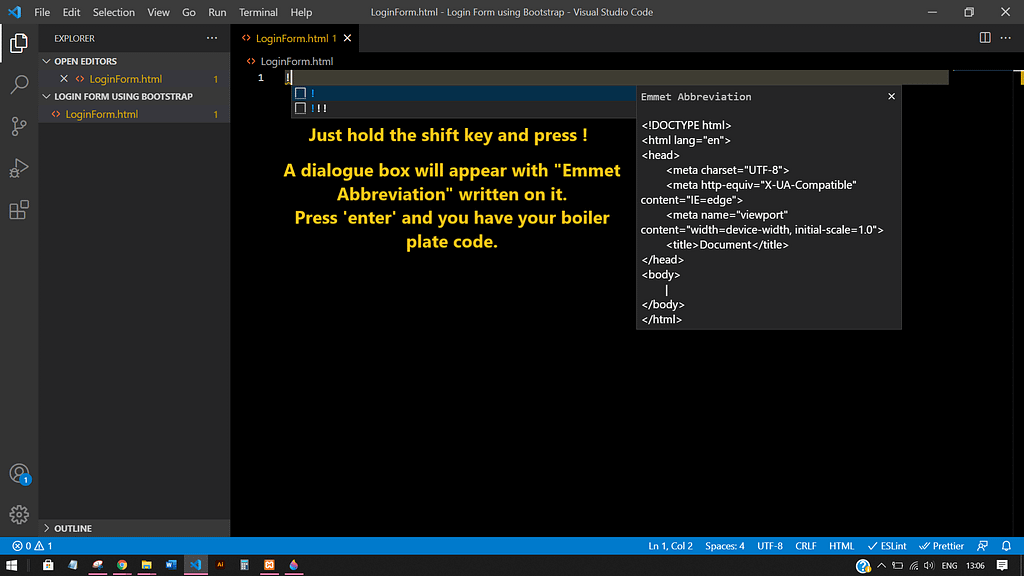Click the Prettier status bar button
This screenshot has height=576, width=1024.
941,546
